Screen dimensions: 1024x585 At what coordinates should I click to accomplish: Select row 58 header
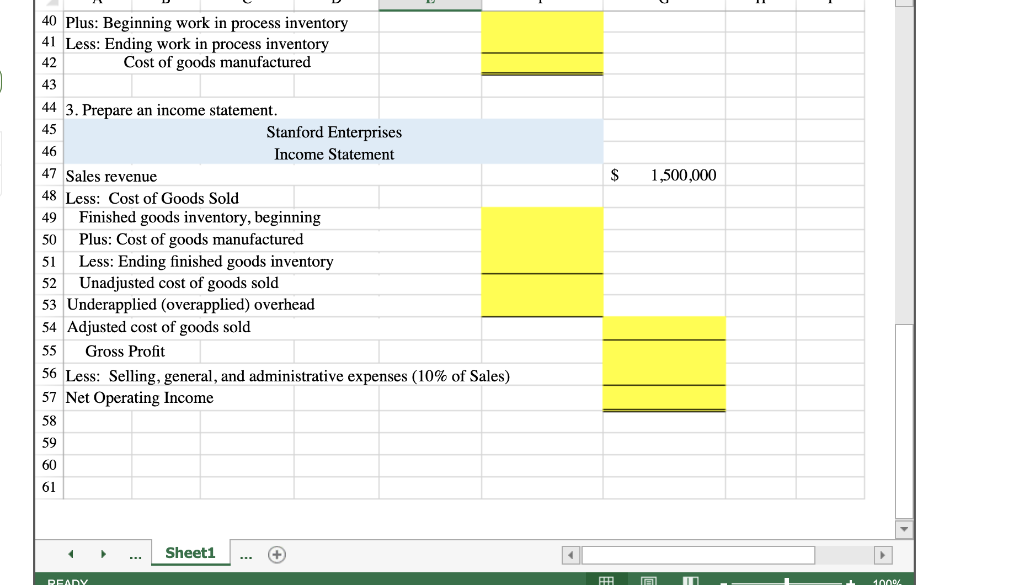(x=48, y=420)
